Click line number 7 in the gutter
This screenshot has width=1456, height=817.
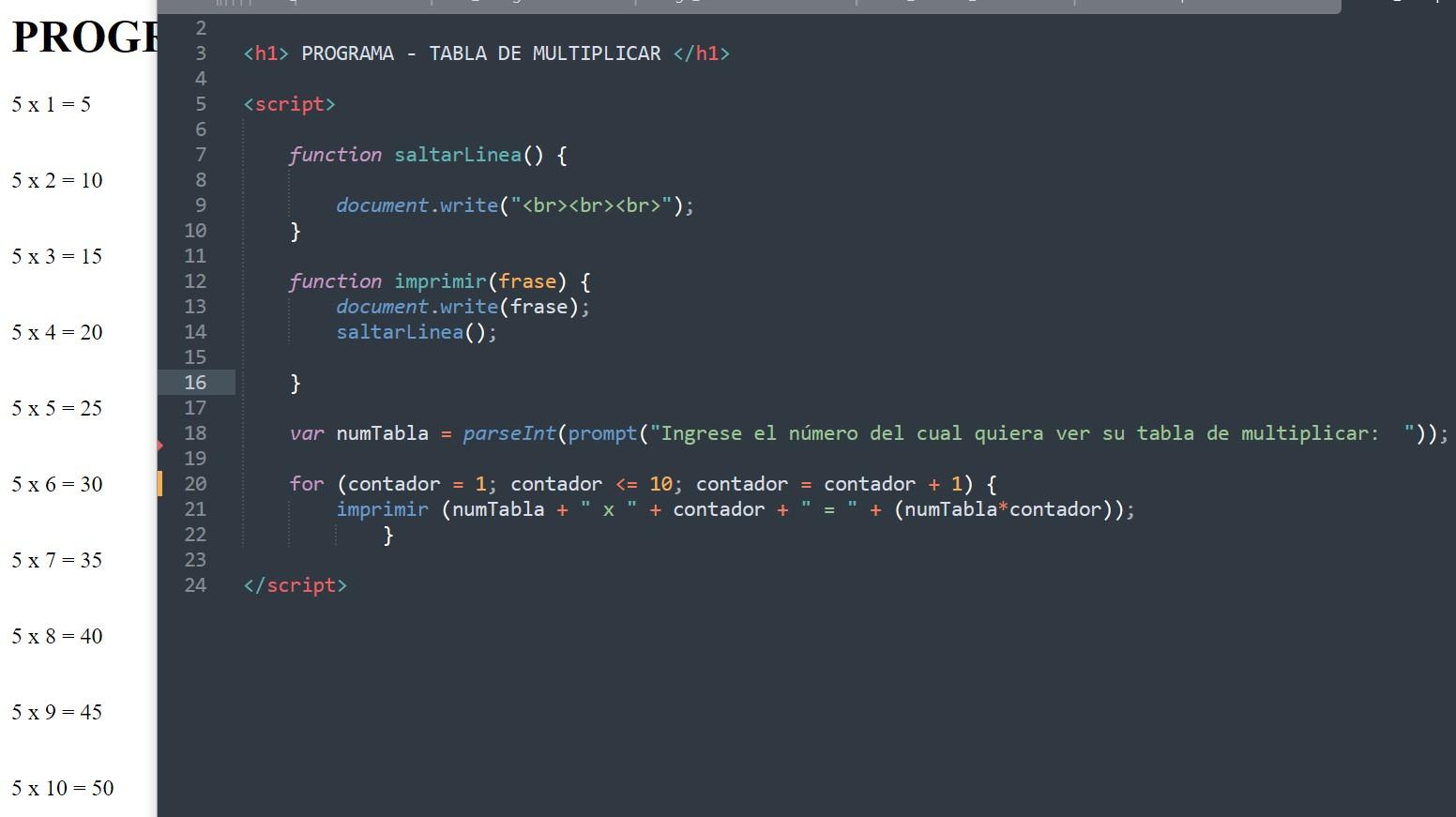click(x=201, y=155)
